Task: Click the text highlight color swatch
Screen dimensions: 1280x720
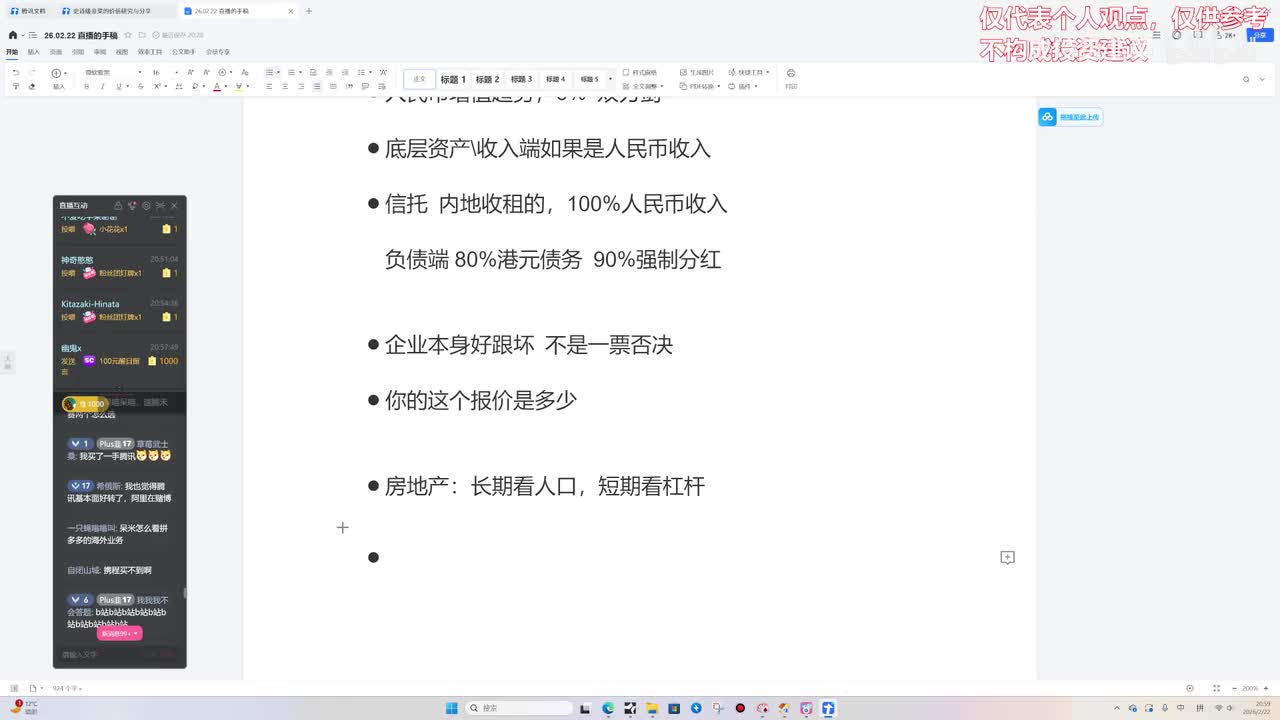Action: click(x=239, y=87)
